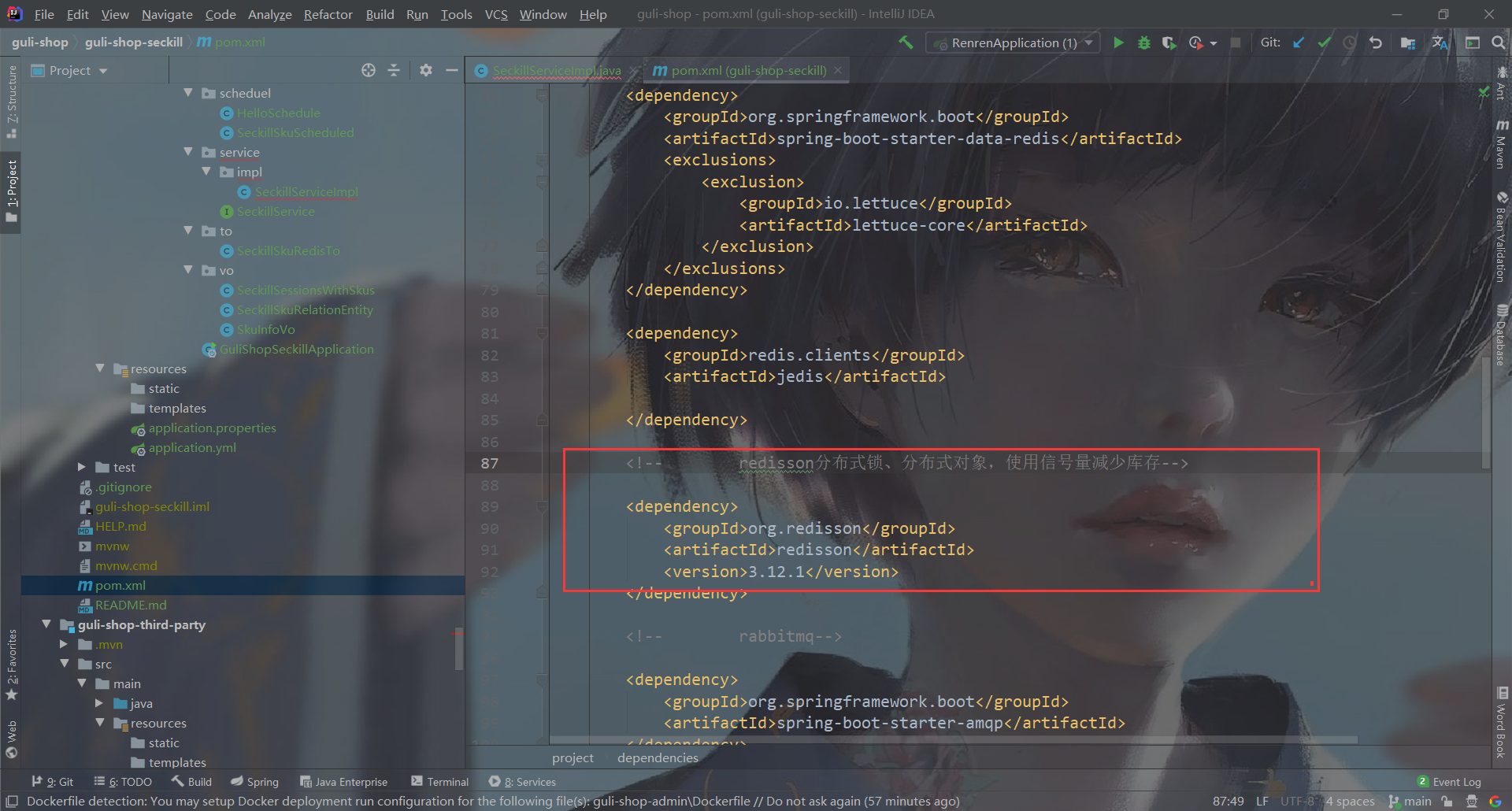
Task: Toggle read-only lock icon in status bar
Action: coord(1447,802)
